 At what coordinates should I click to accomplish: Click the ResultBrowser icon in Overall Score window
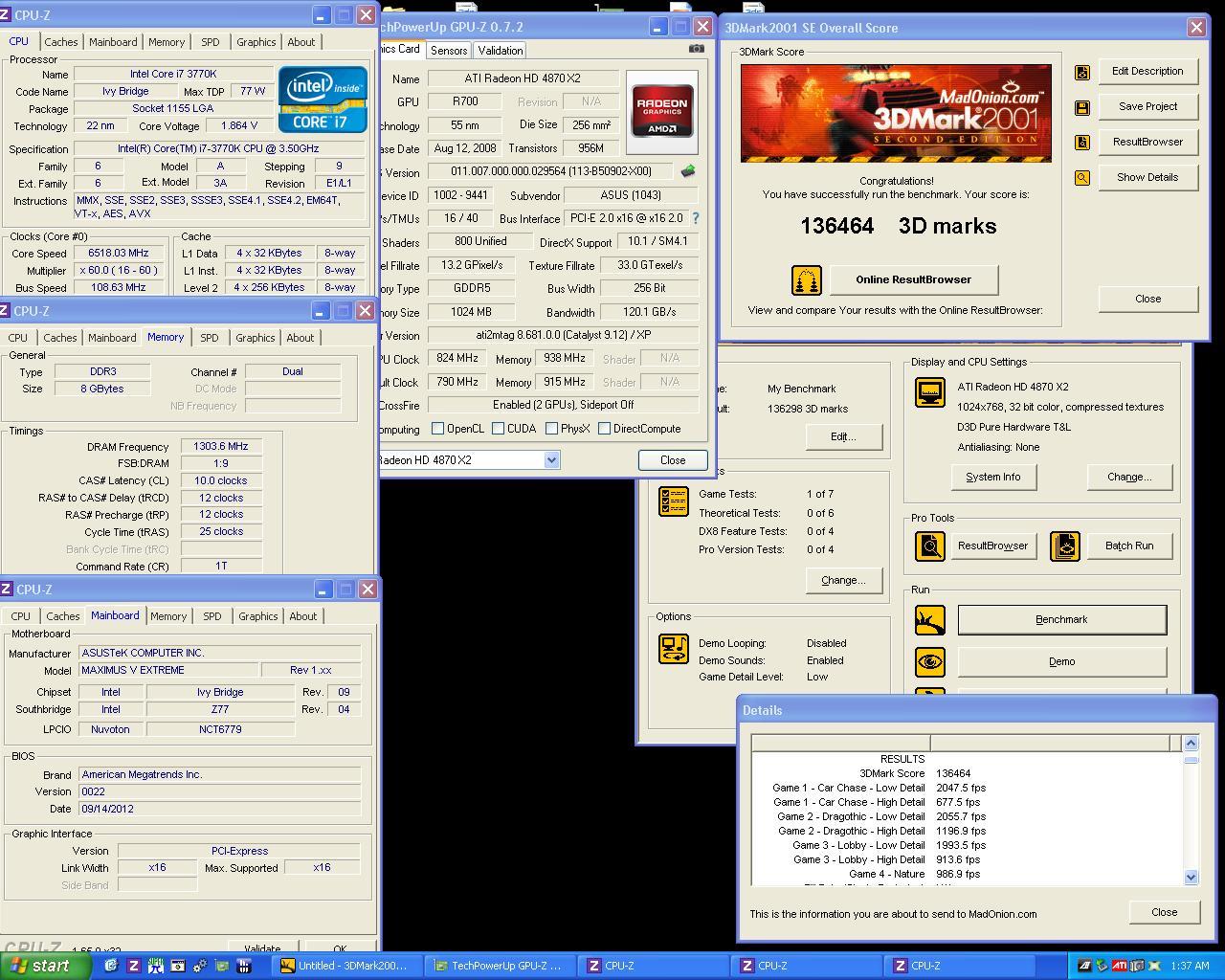click(x=1082, y=143)
